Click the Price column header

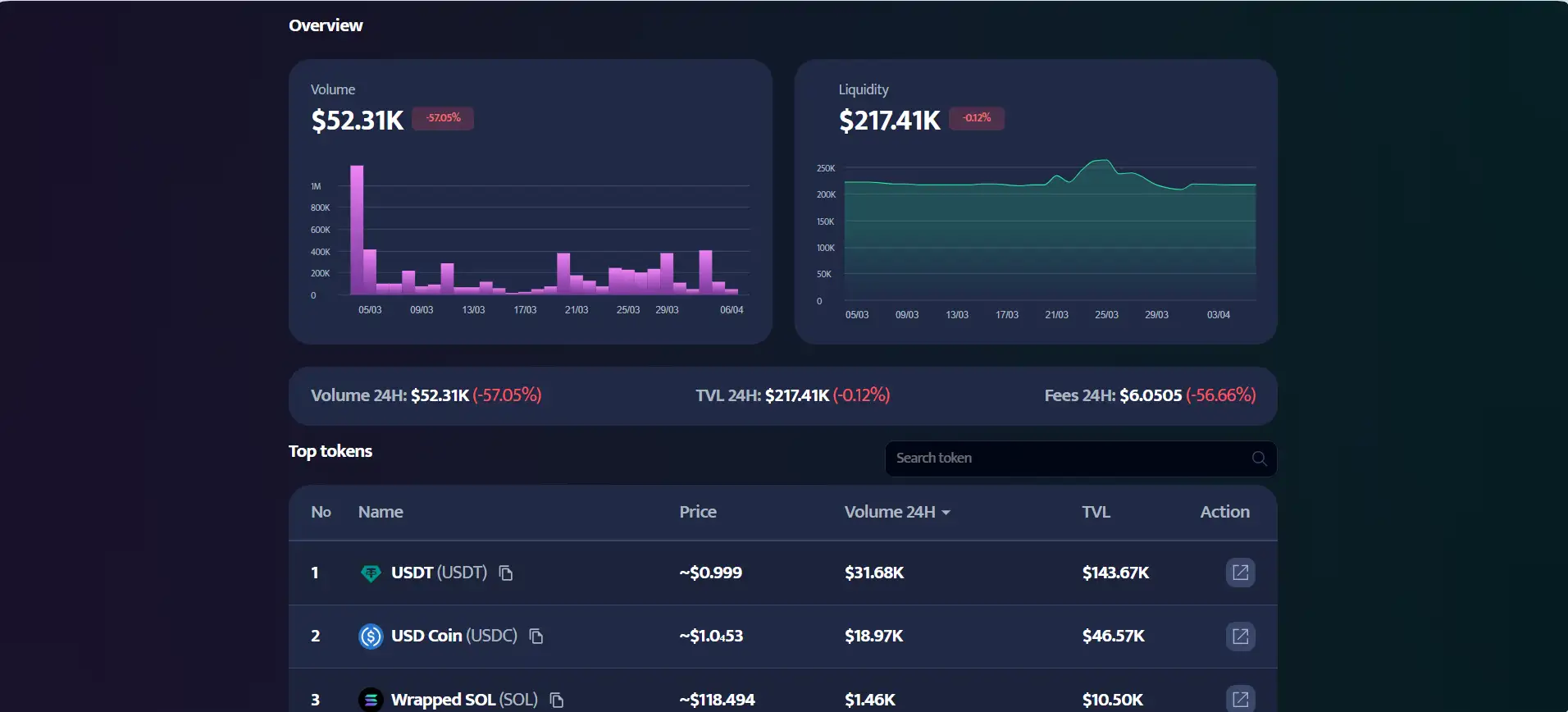pos(698,512)
